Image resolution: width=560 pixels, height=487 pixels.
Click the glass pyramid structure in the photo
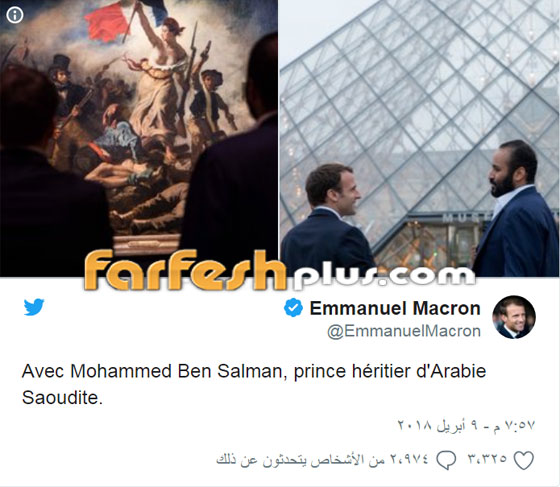click(x=421, y=107)
